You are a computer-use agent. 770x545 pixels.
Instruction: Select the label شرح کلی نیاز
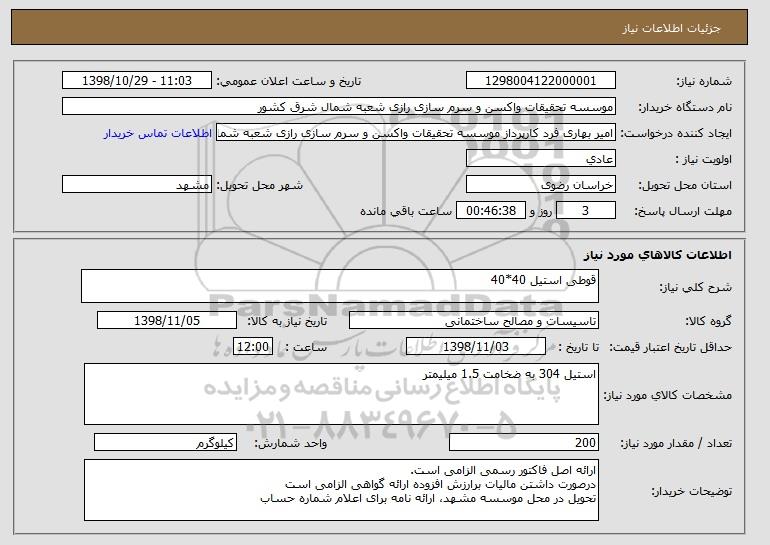click(695, 288)
